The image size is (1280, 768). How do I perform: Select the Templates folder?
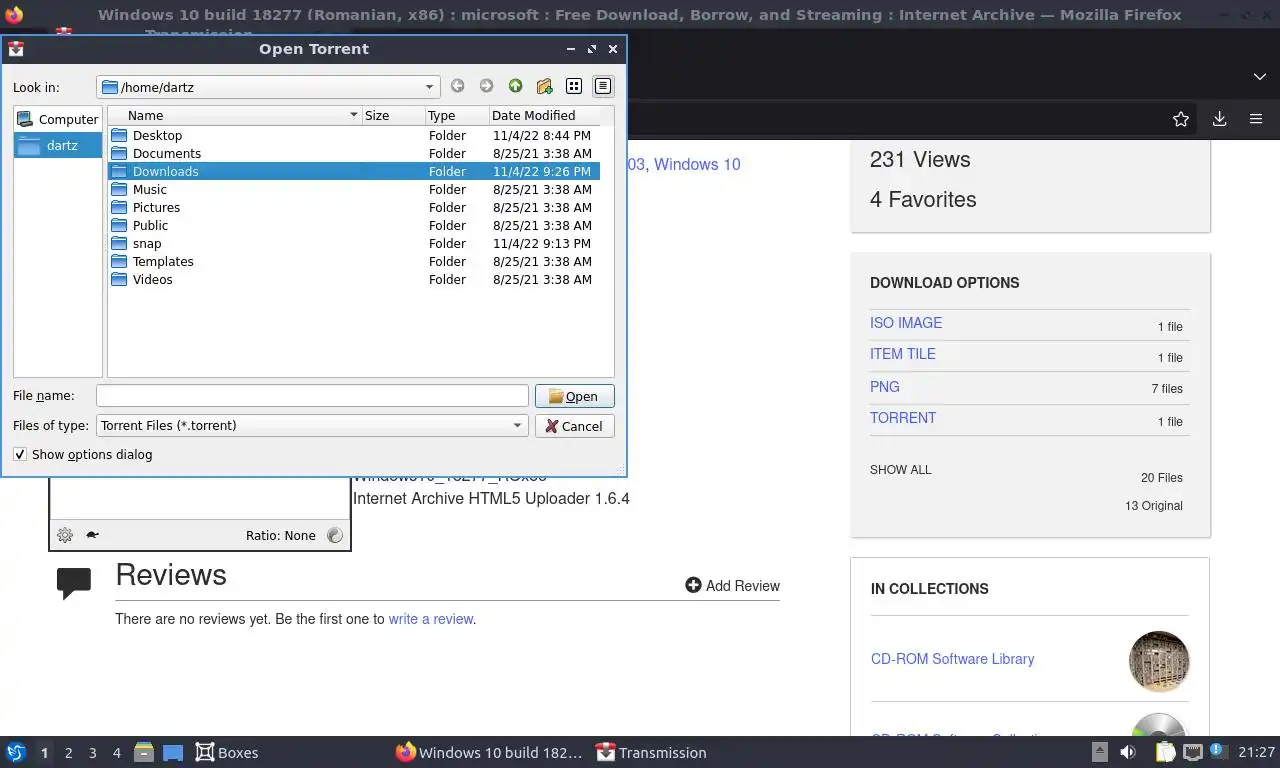tap(354, 261)
